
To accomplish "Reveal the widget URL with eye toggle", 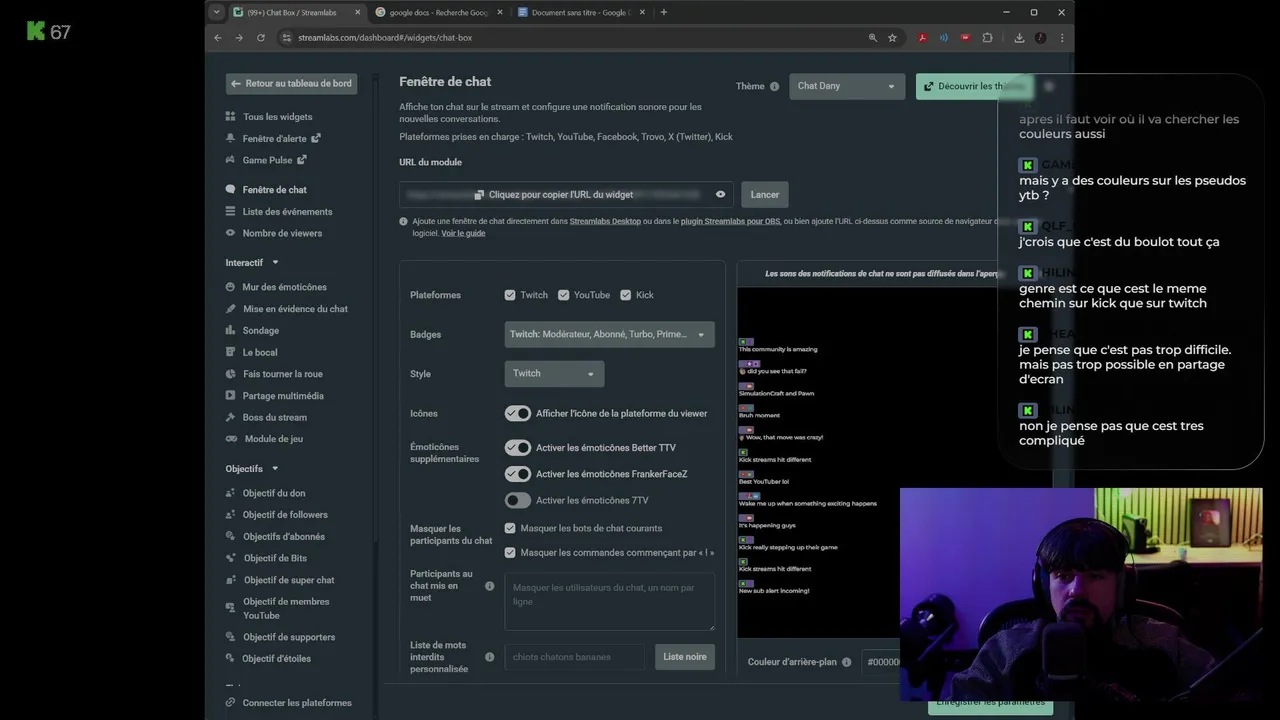I will [720, 195].
